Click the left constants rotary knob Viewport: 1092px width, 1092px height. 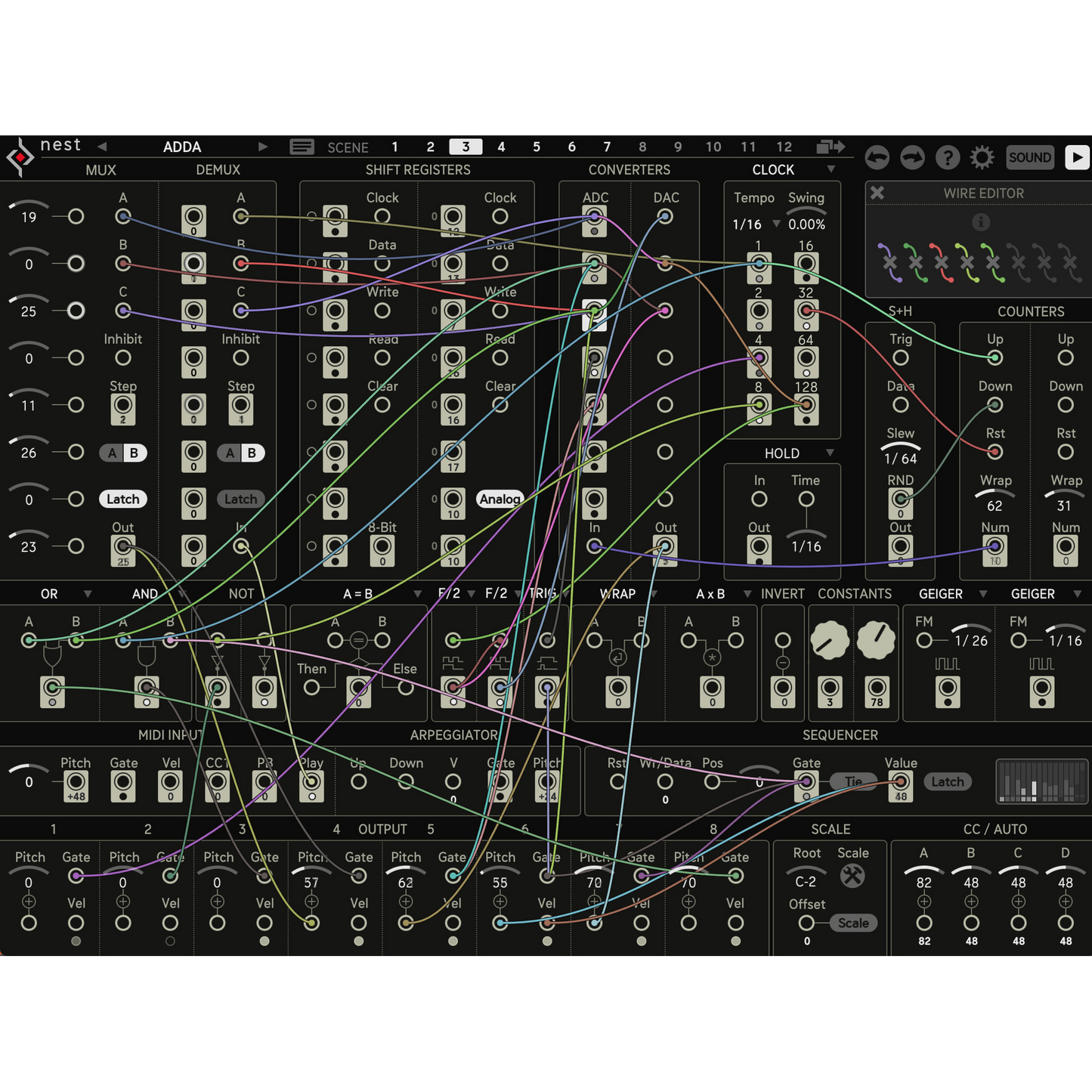[829, 641]
